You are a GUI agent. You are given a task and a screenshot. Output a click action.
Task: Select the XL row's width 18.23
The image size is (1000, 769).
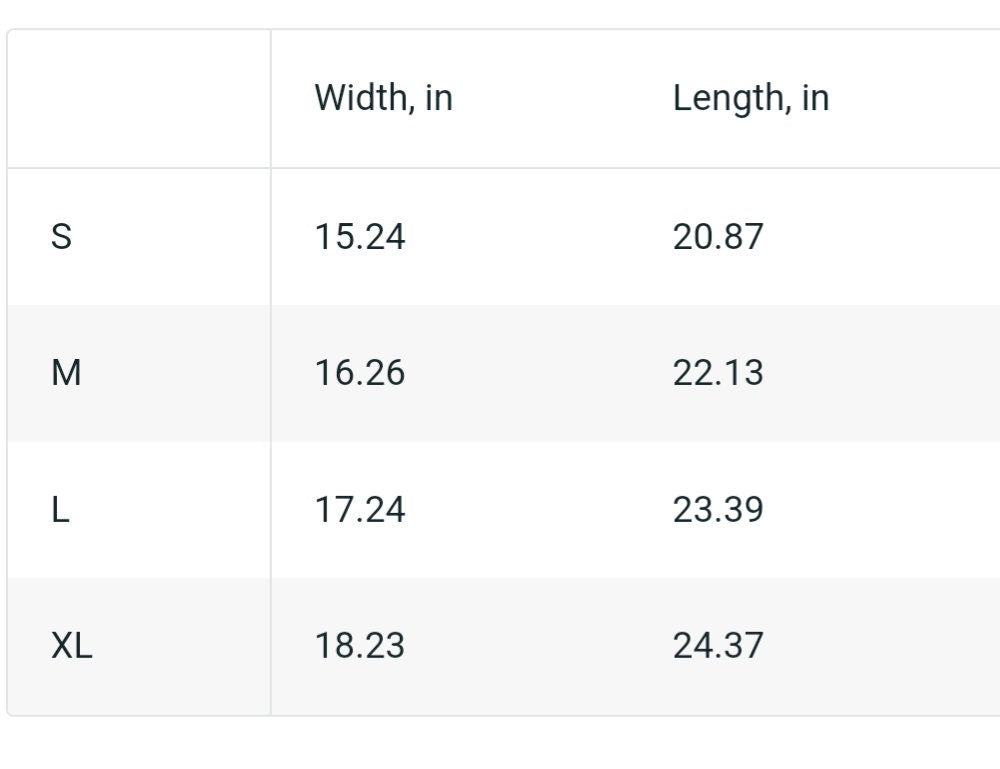(360, 645)
